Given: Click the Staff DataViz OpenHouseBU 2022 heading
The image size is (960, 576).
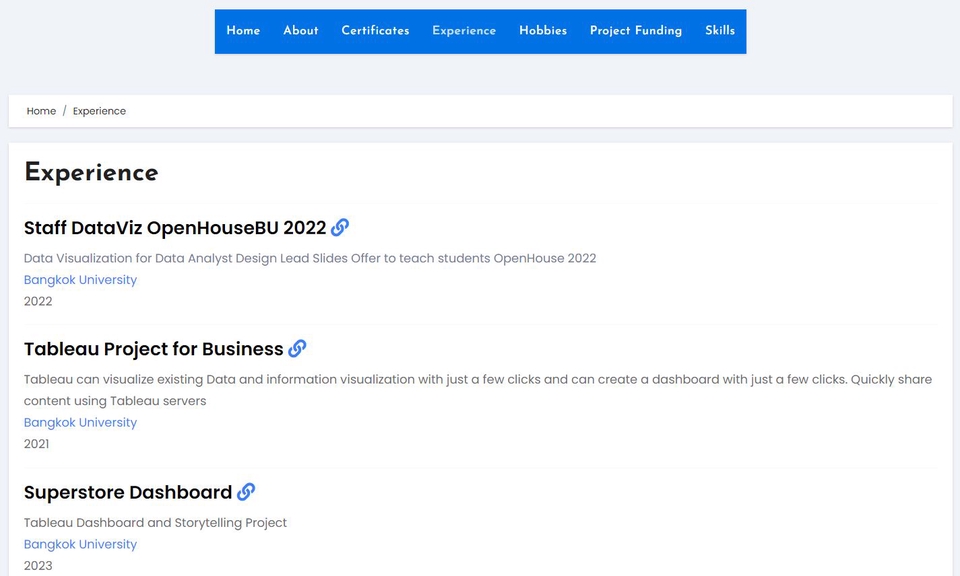Looking at the screenshot, I should [175, 228].
